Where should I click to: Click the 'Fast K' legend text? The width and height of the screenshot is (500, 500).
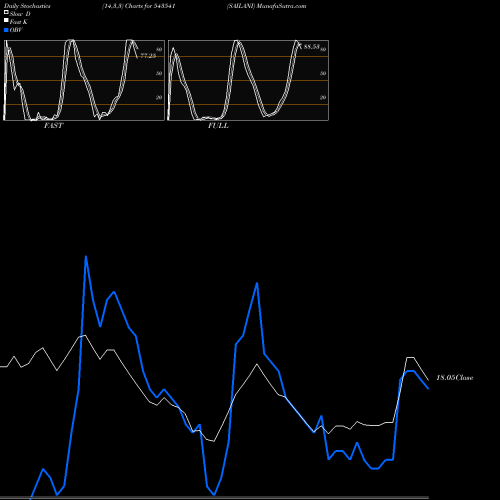(19, 22)
